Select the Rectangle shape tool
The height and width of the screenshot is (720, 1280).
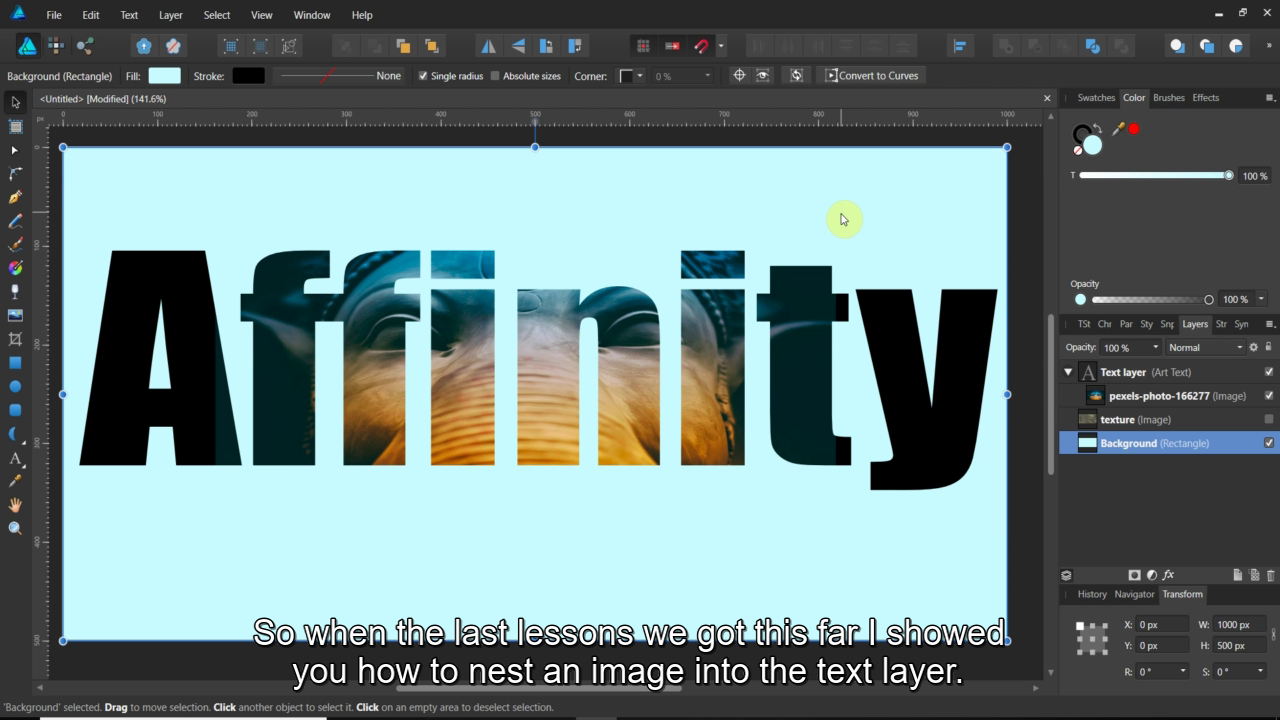pyautogui.click(x=15, y=363)
